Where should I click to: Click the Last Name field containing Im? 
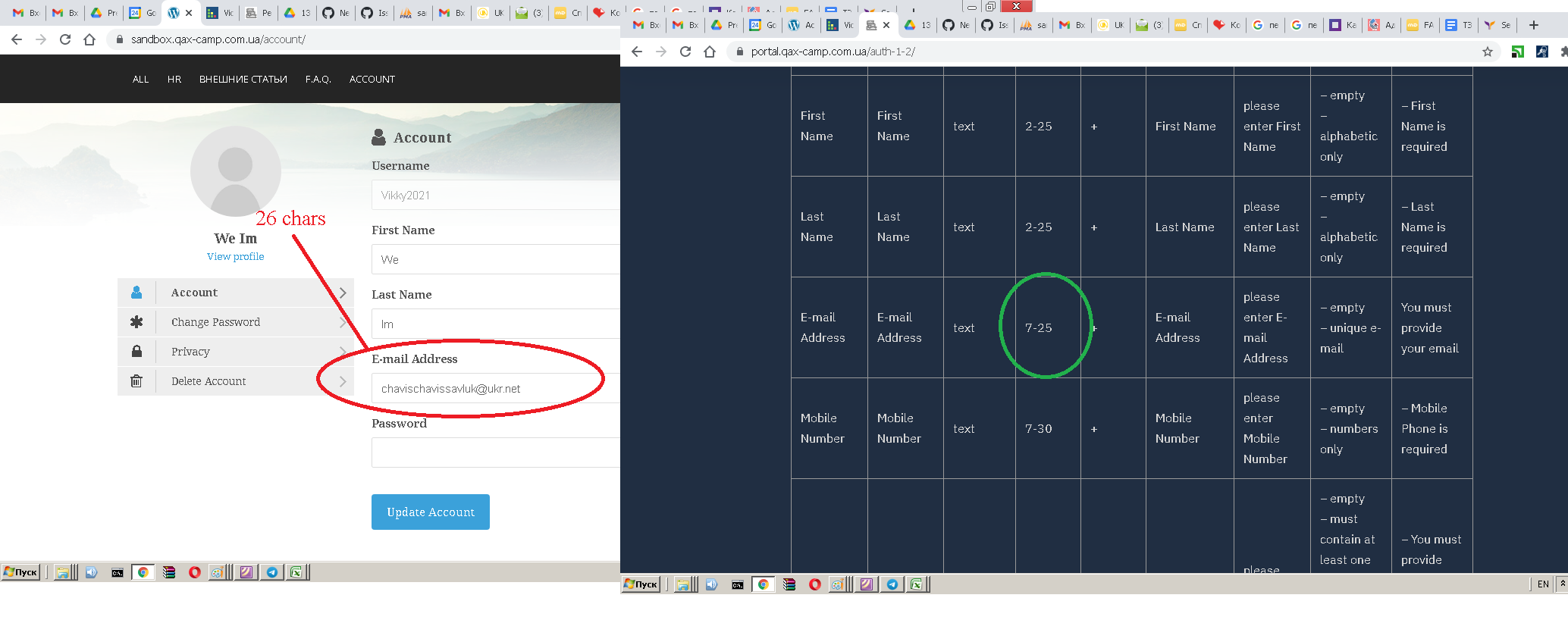click(496, 324)
